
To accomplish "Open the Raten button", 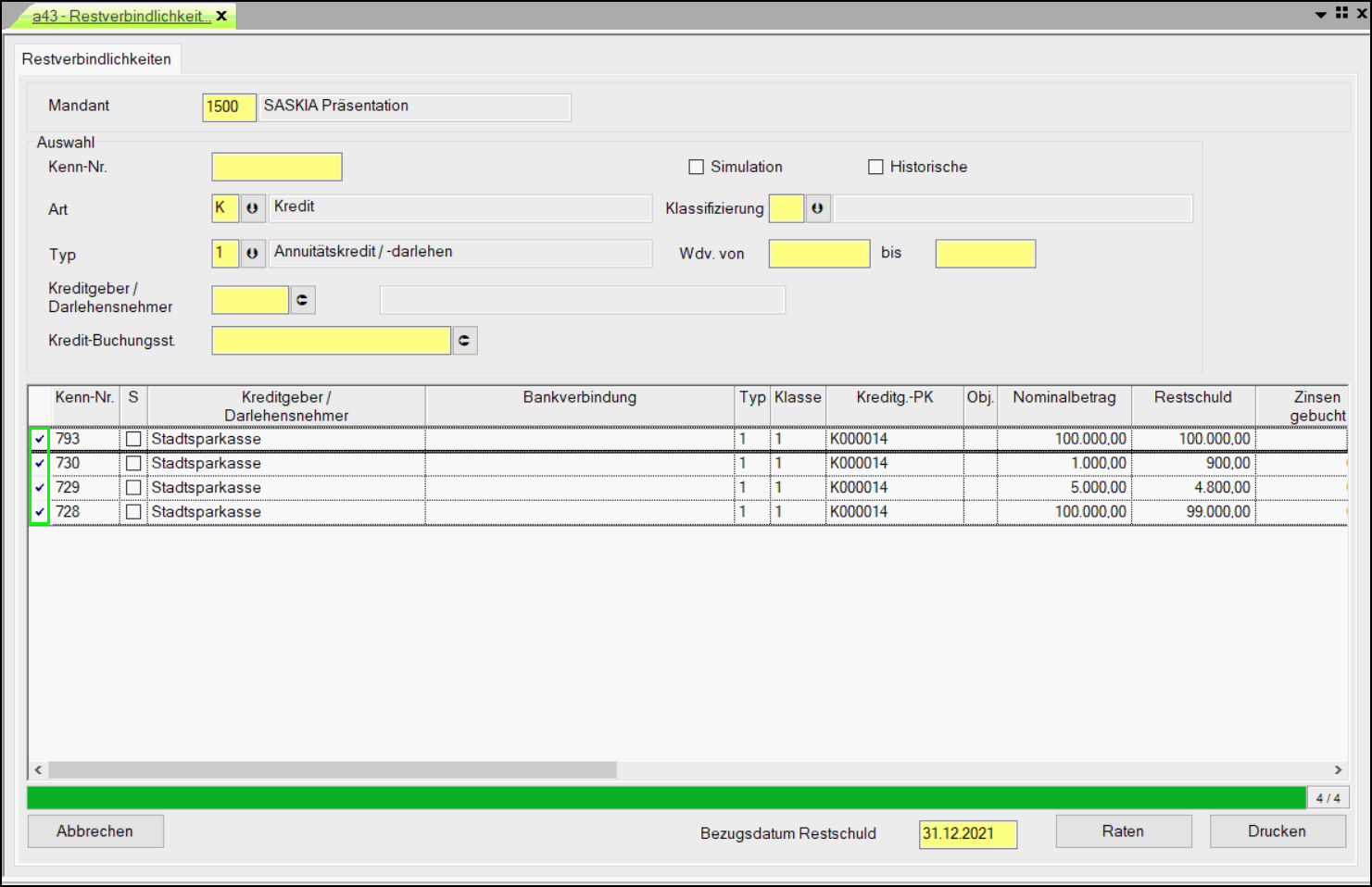I will tap(1123, 831).
